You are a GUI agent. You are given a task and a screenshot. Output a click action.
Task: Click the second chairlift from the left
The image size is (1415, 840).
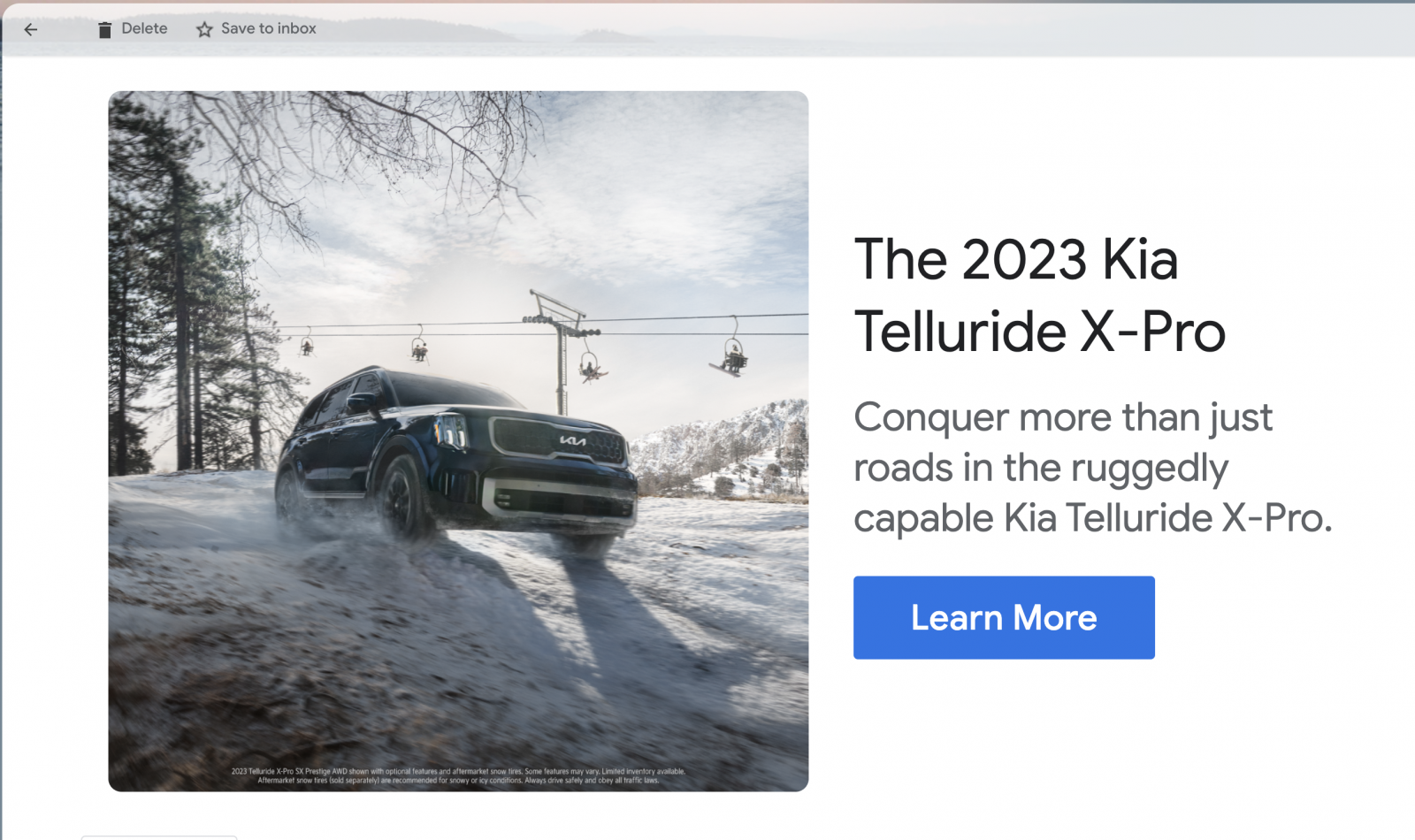[x=419, y=347]
